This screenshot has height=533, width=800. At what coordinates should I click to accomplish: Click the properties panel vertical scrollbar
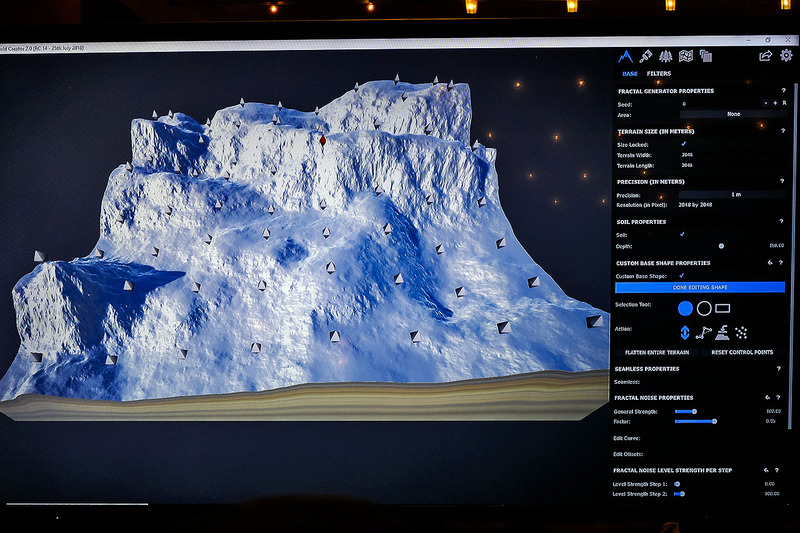click(793, 255)
